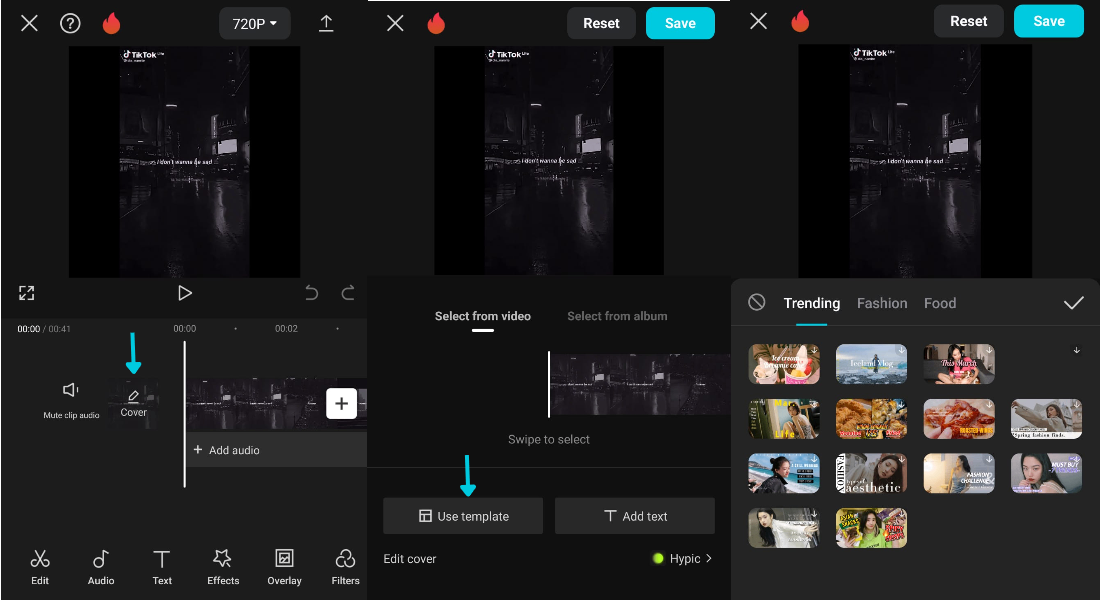The width and height of the screenshot is (1100, 600).
Task: Open the Filters tool
Action: click(345, 567)
